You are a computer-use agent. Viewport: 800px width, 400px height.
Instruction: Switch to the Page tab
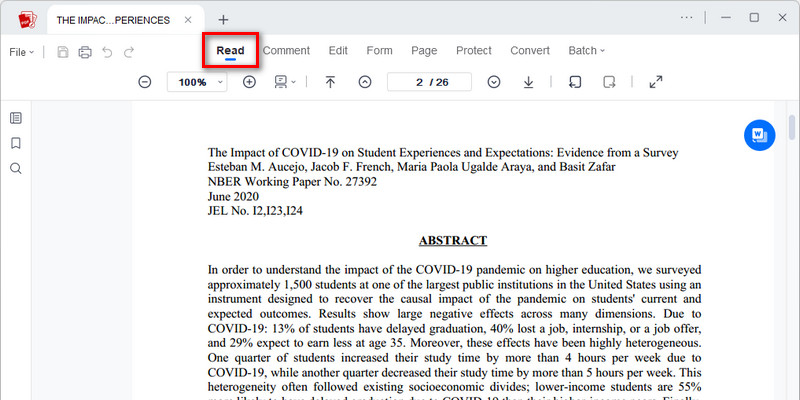click(424, 51)
